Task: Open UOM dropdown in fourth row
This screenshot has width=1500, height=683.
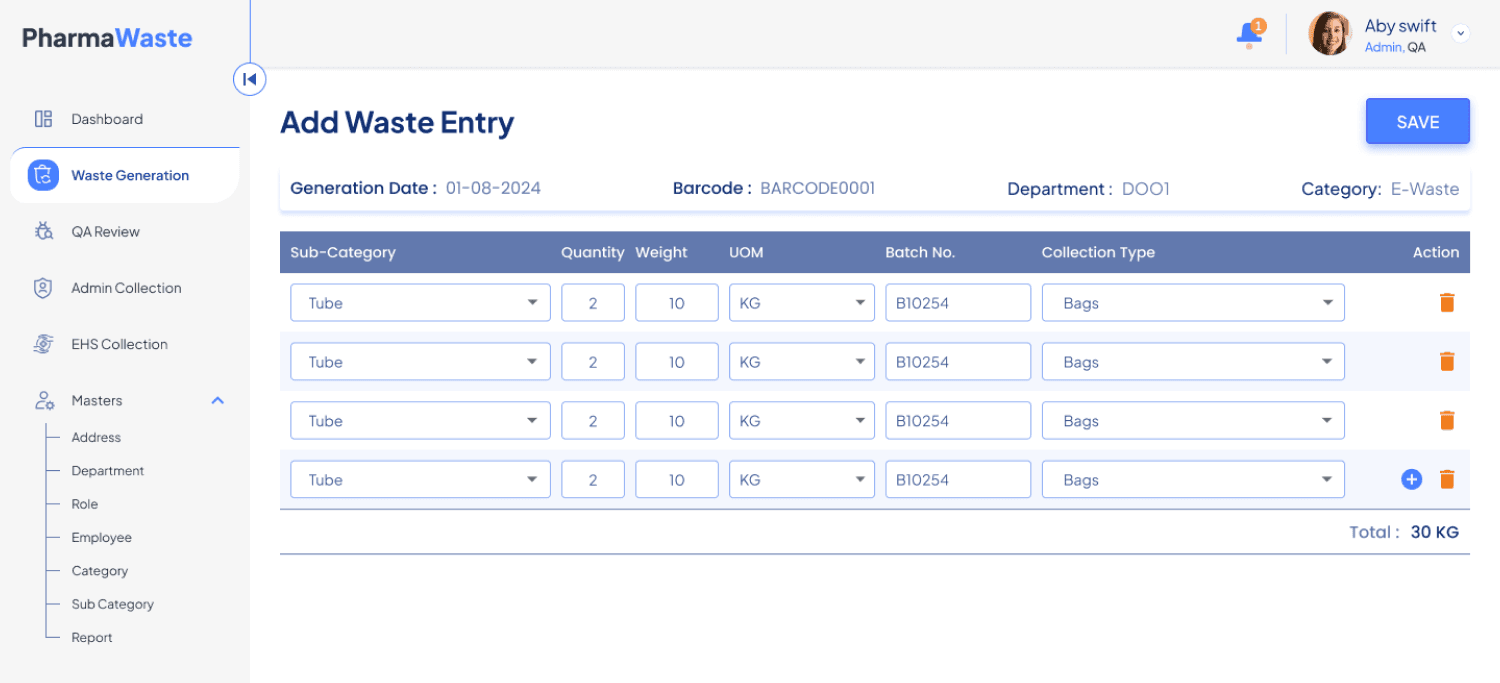Action: click(x=802, y=480)
